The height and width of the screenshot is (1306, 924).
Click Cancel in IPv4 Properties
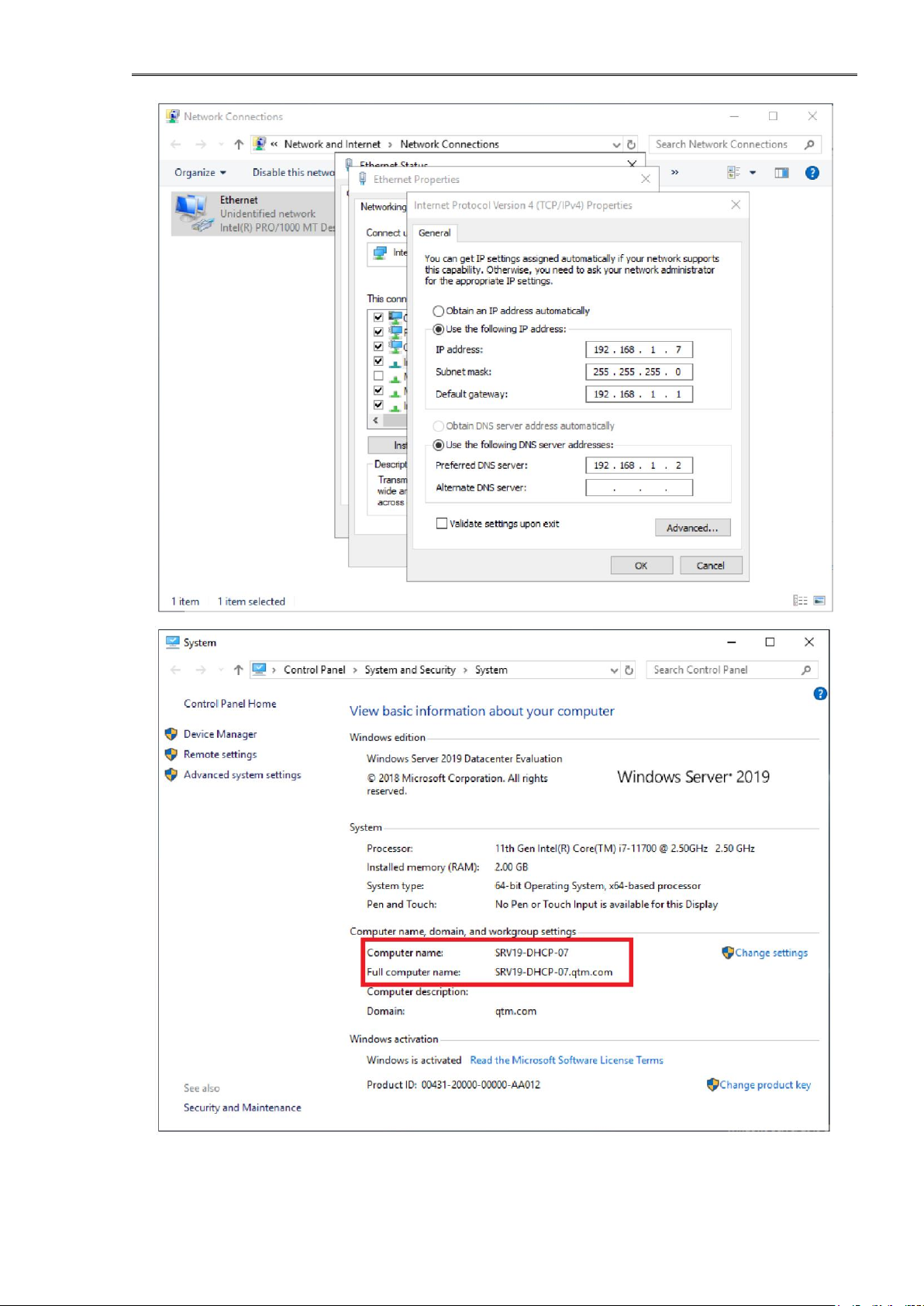[711, 566]
